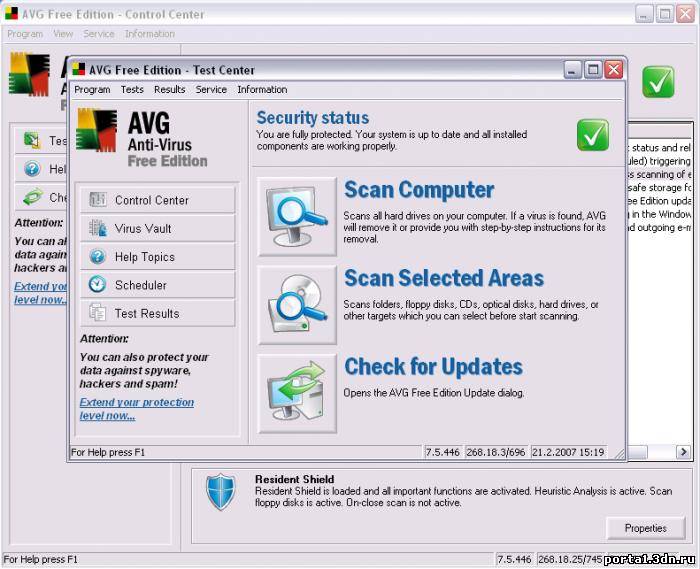Click the Scan Computer heading

(x=419, y=190)
